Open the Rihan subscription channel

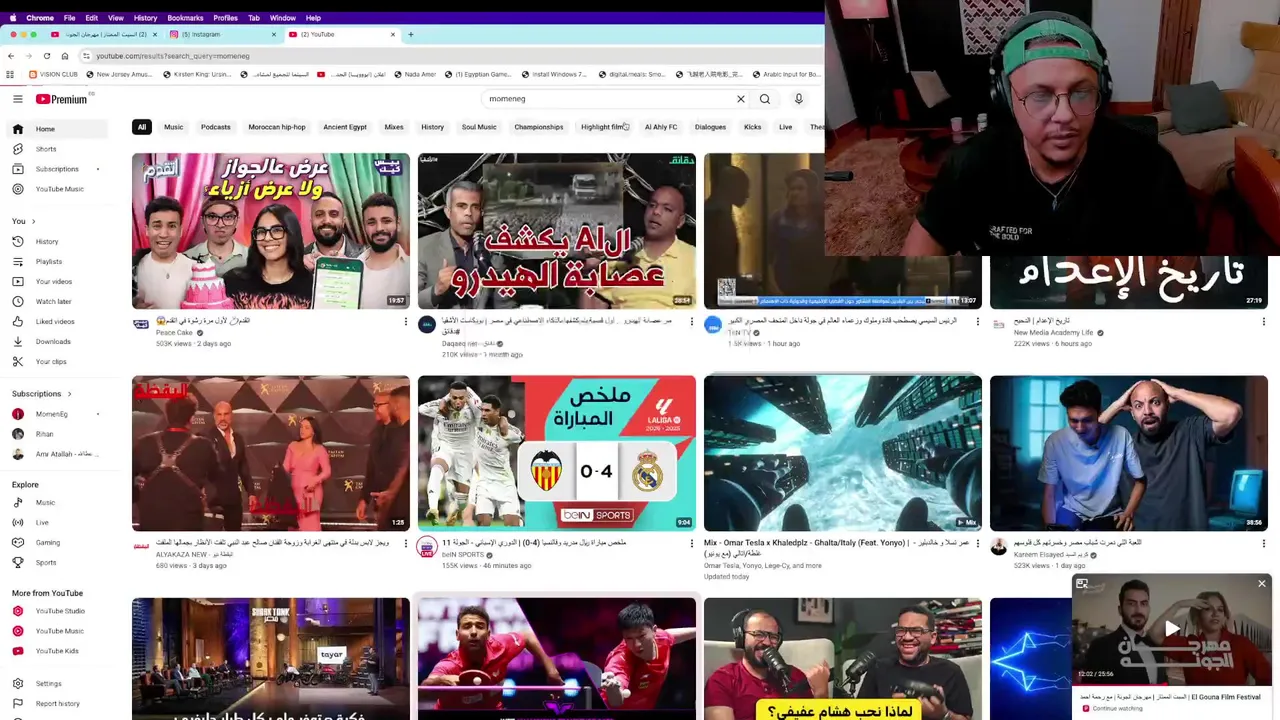(x=57, y=434)
